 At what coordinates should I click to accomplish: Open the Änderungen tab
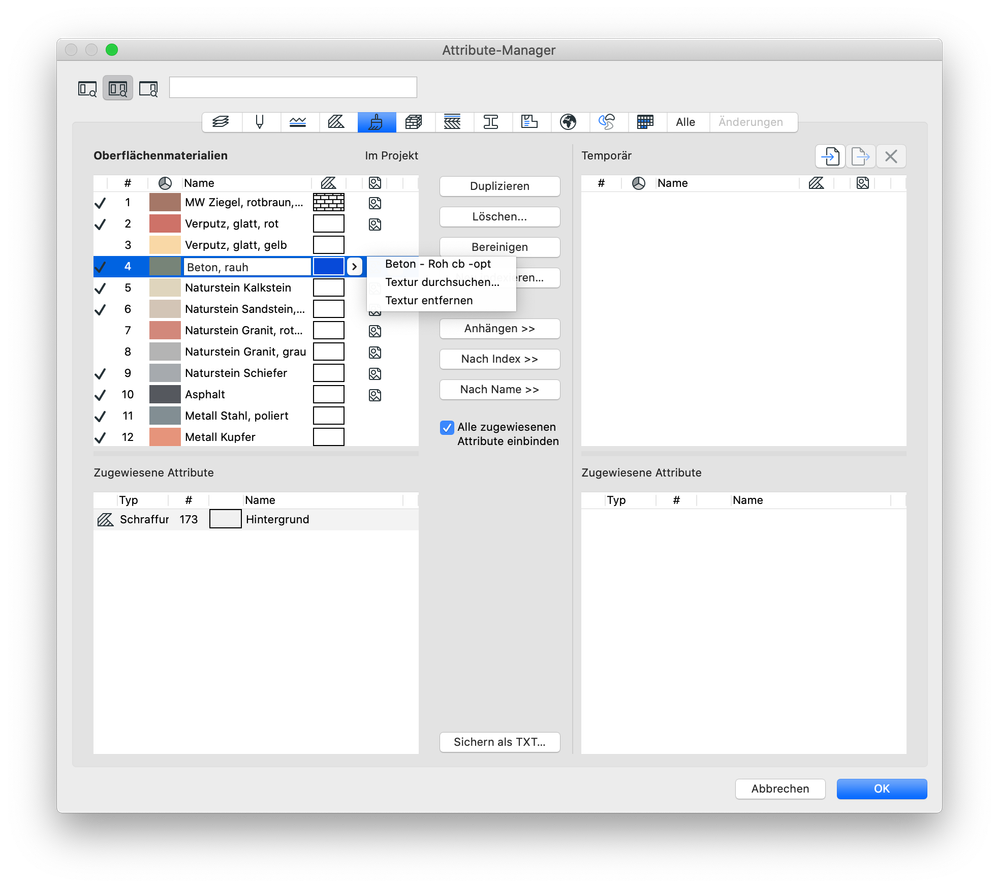coord(751,122)
